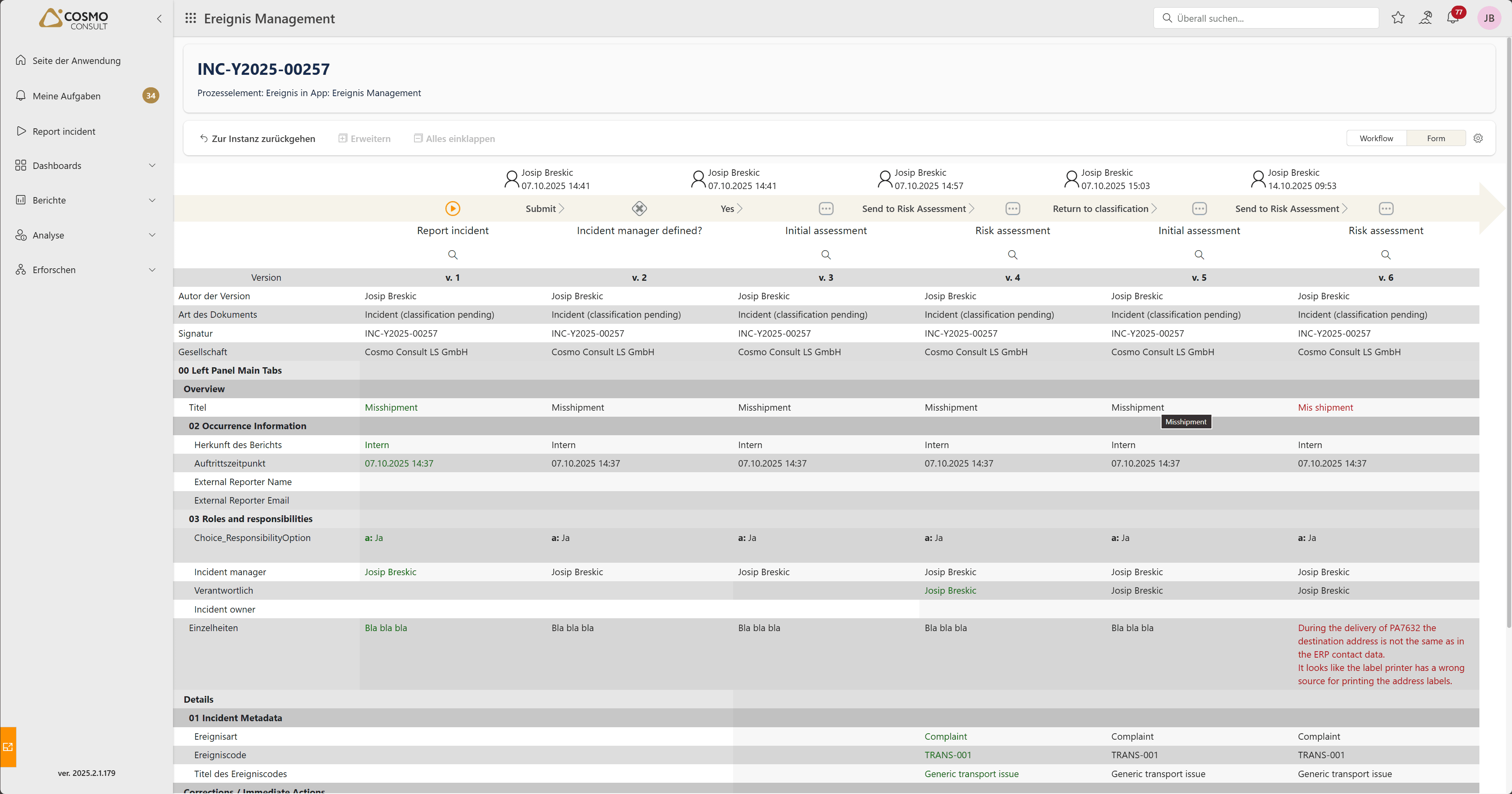Collapse the left sidebar with the chevron
This screenshot has width=1512, height=794.
(159, 19)
